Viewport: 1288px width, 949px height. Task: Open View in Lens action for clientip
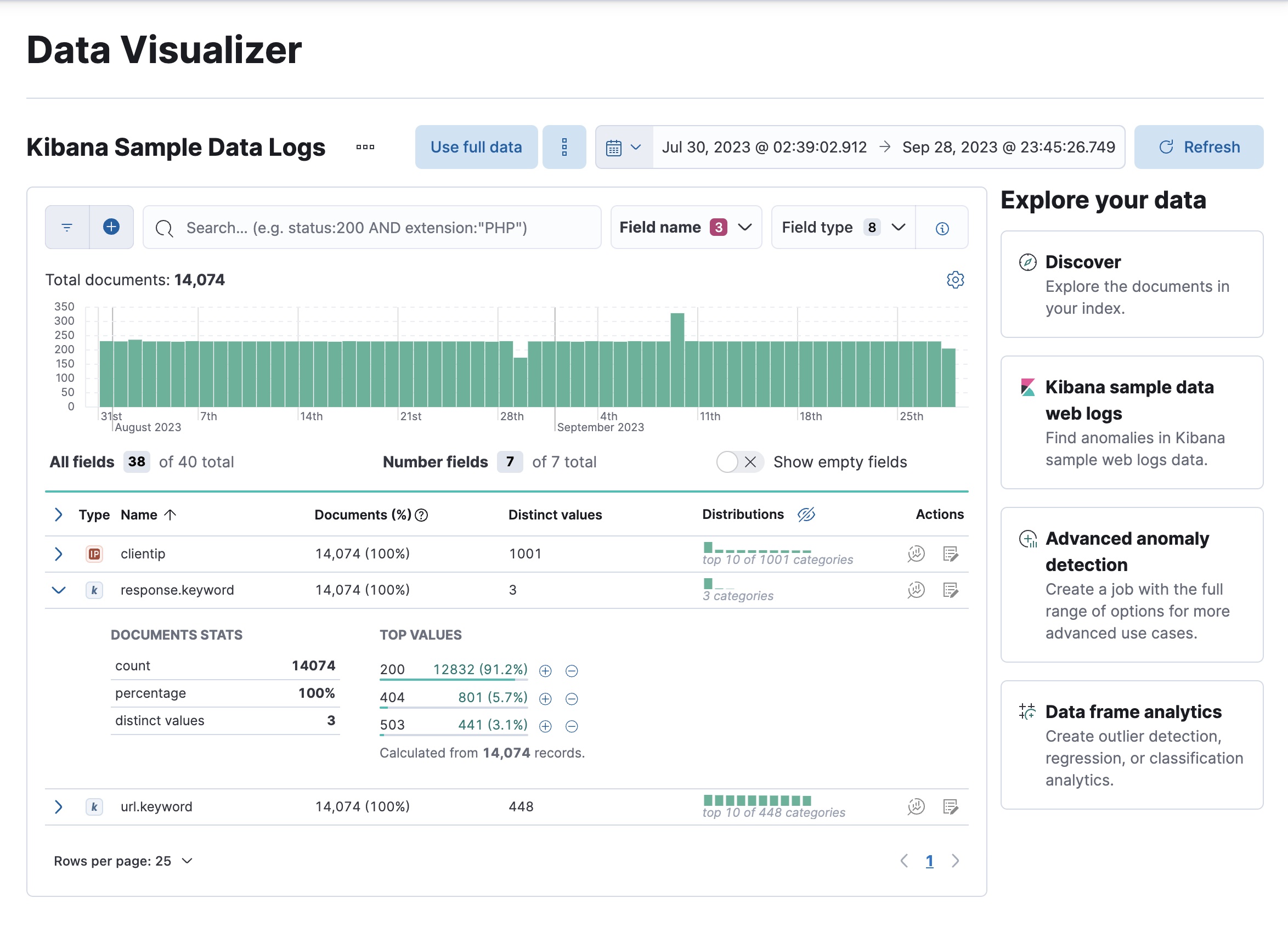pyautogui.click(x=916, y=554)
